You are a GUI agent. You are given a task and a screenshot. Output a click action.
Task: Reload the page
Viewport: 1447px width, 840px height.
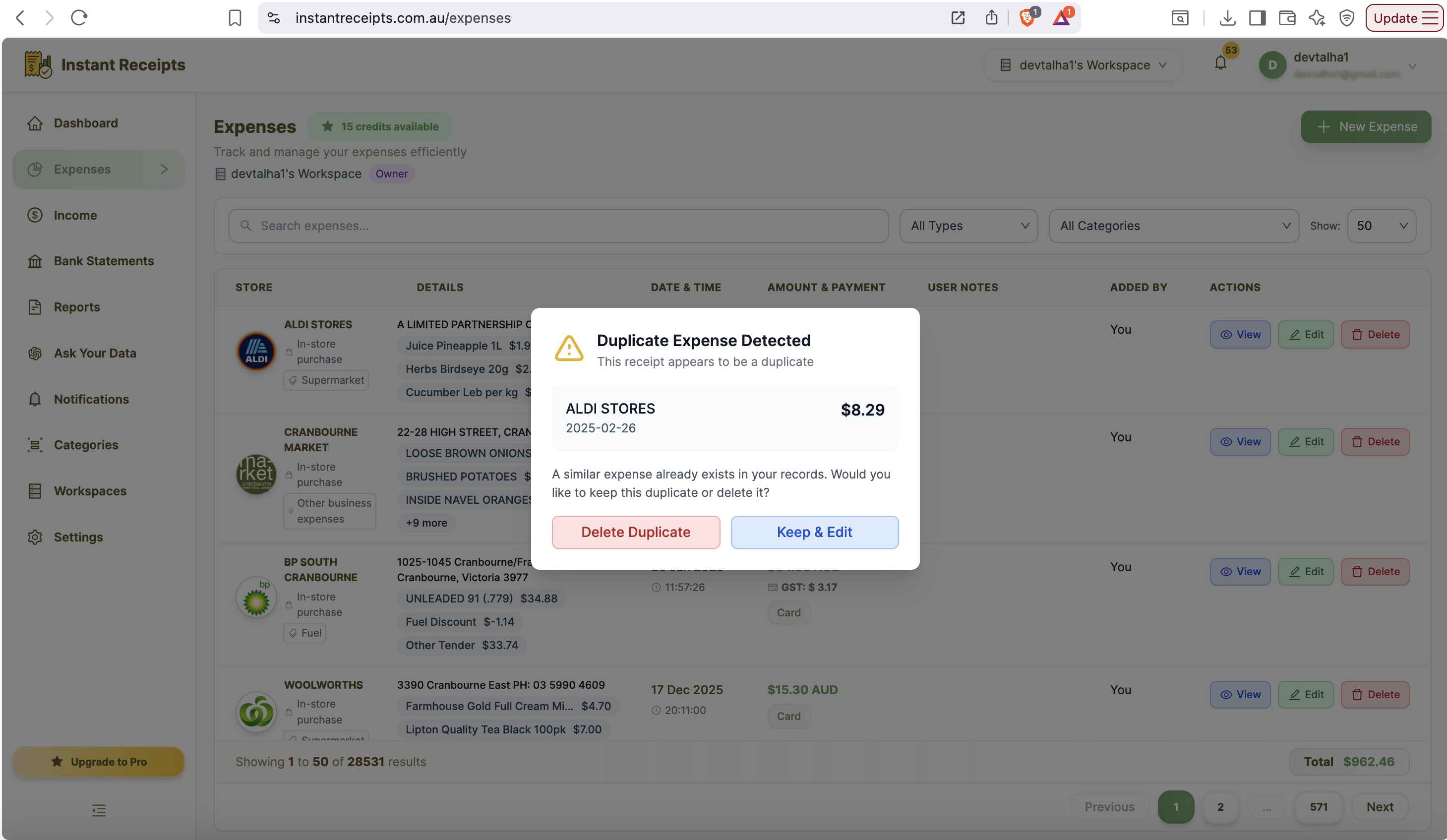click(79, 18)
